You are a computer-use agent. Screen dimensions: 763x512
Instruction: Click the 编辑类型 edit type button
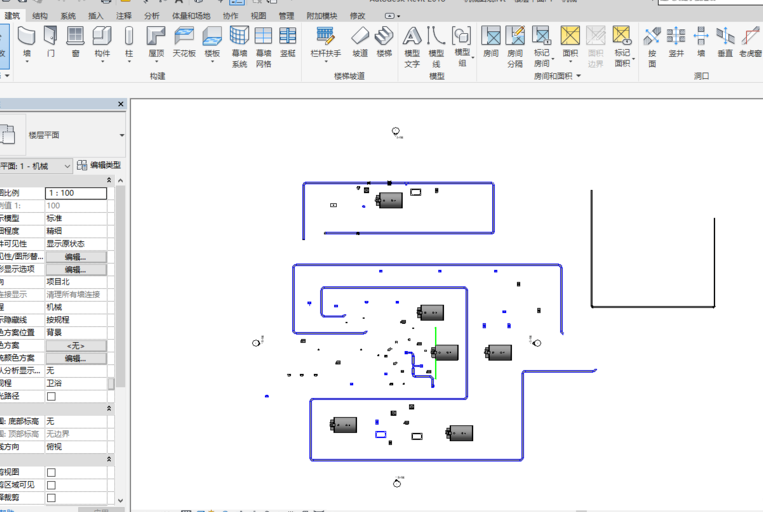[99, 165]
